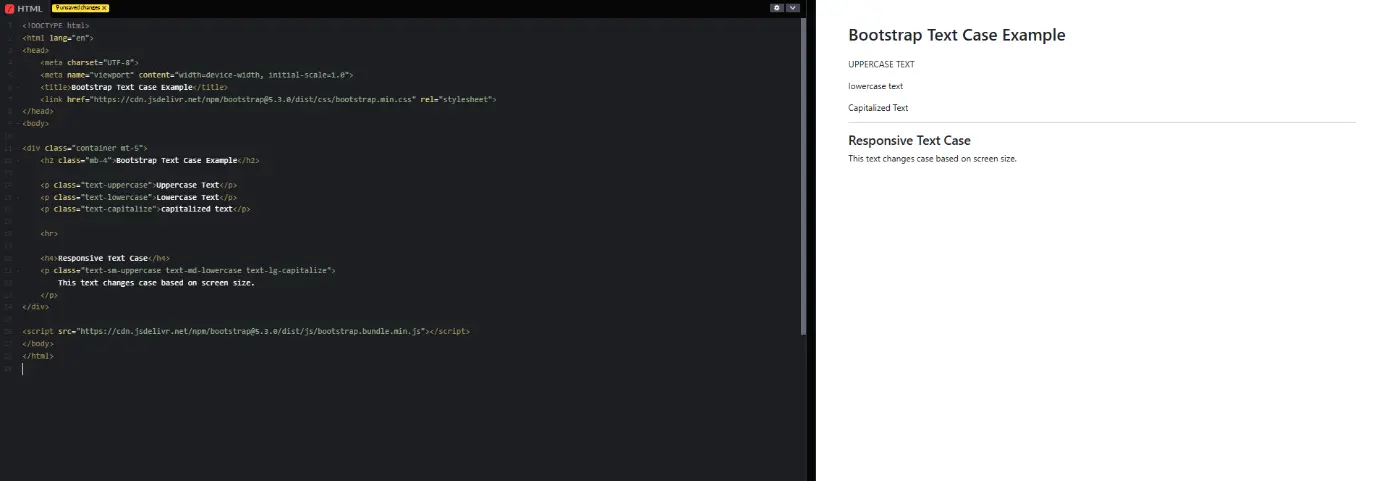Screen dimensions: 1379x481
Task: Click the closing </head> tag line
Action: pos(38,111)
